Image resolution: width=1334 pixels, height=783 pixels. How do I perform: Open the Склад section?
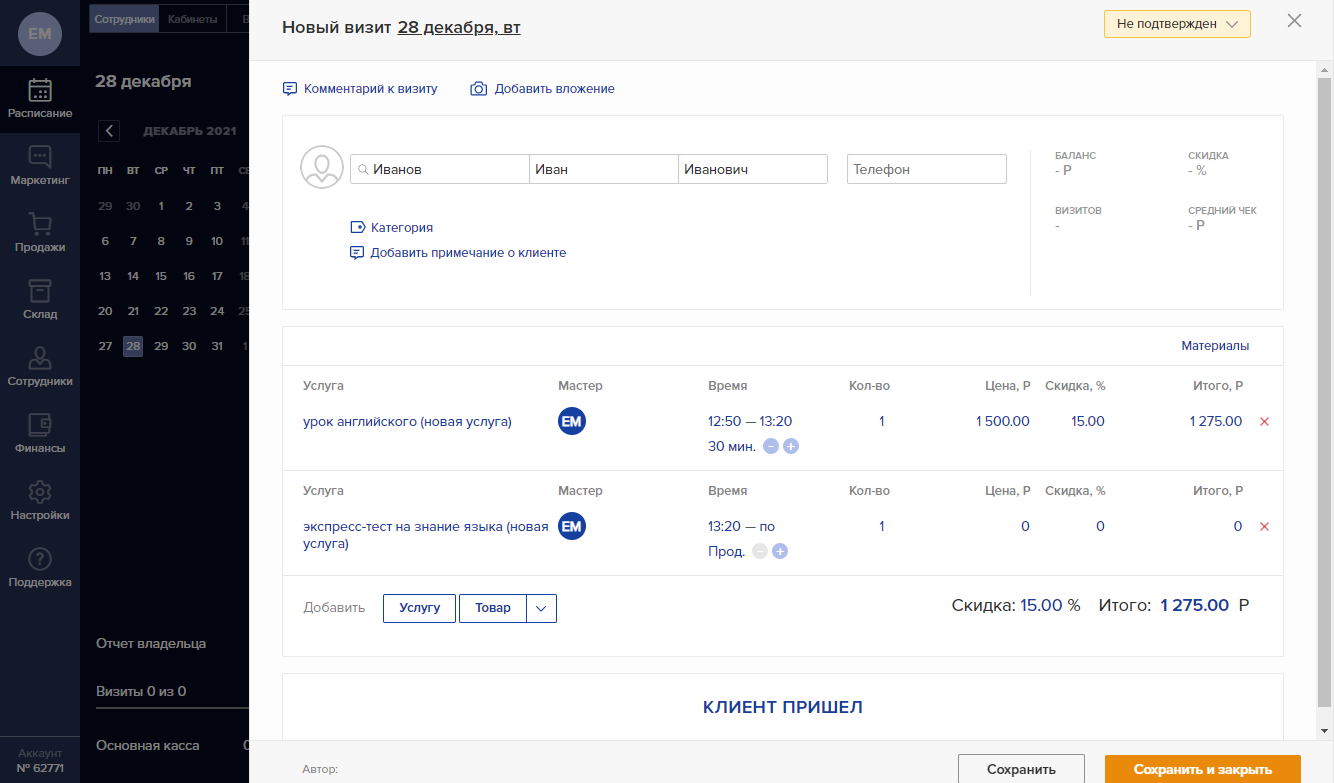[40, 300]
